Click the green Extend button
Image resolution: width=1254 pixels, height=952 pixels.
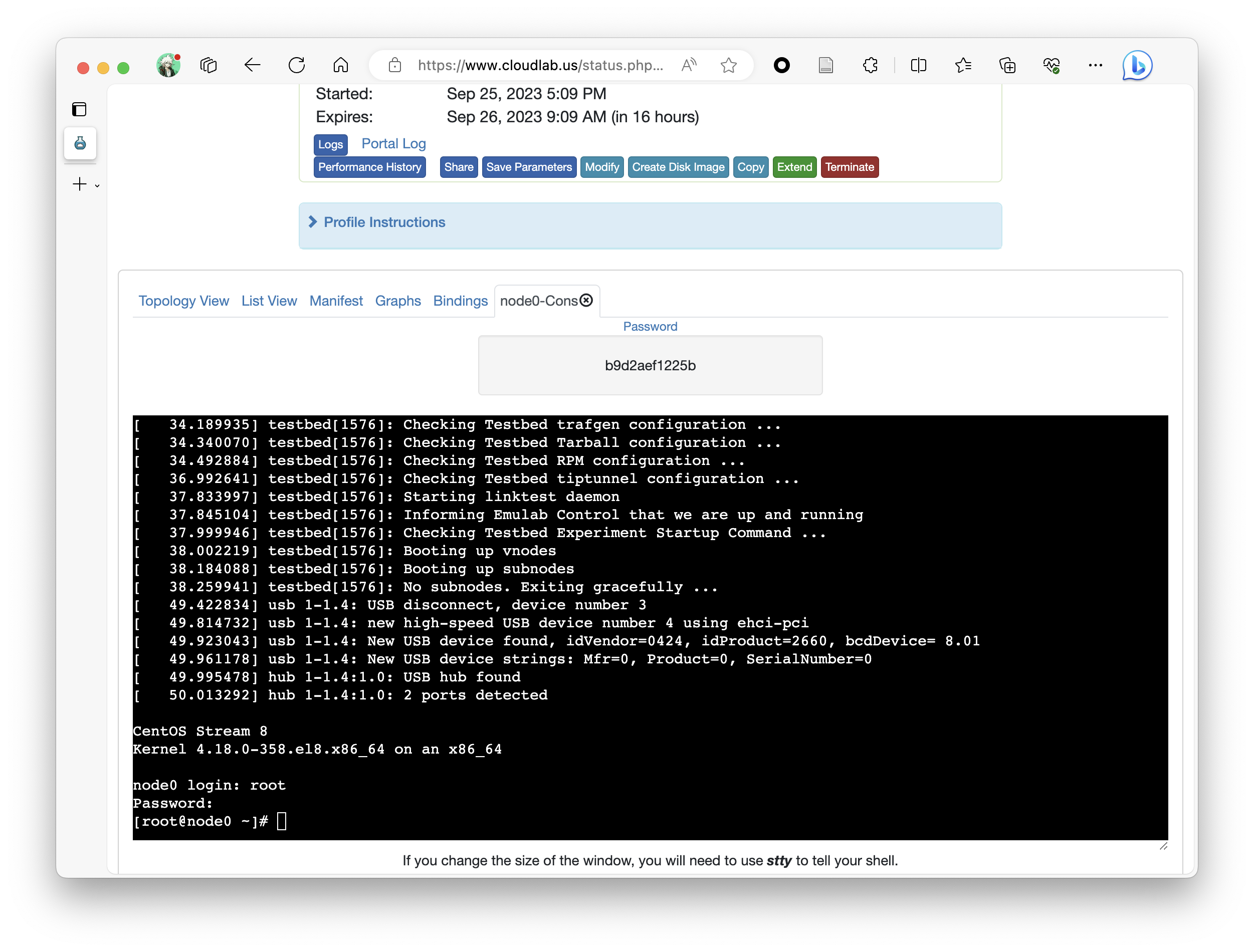[x=794, y=167]
